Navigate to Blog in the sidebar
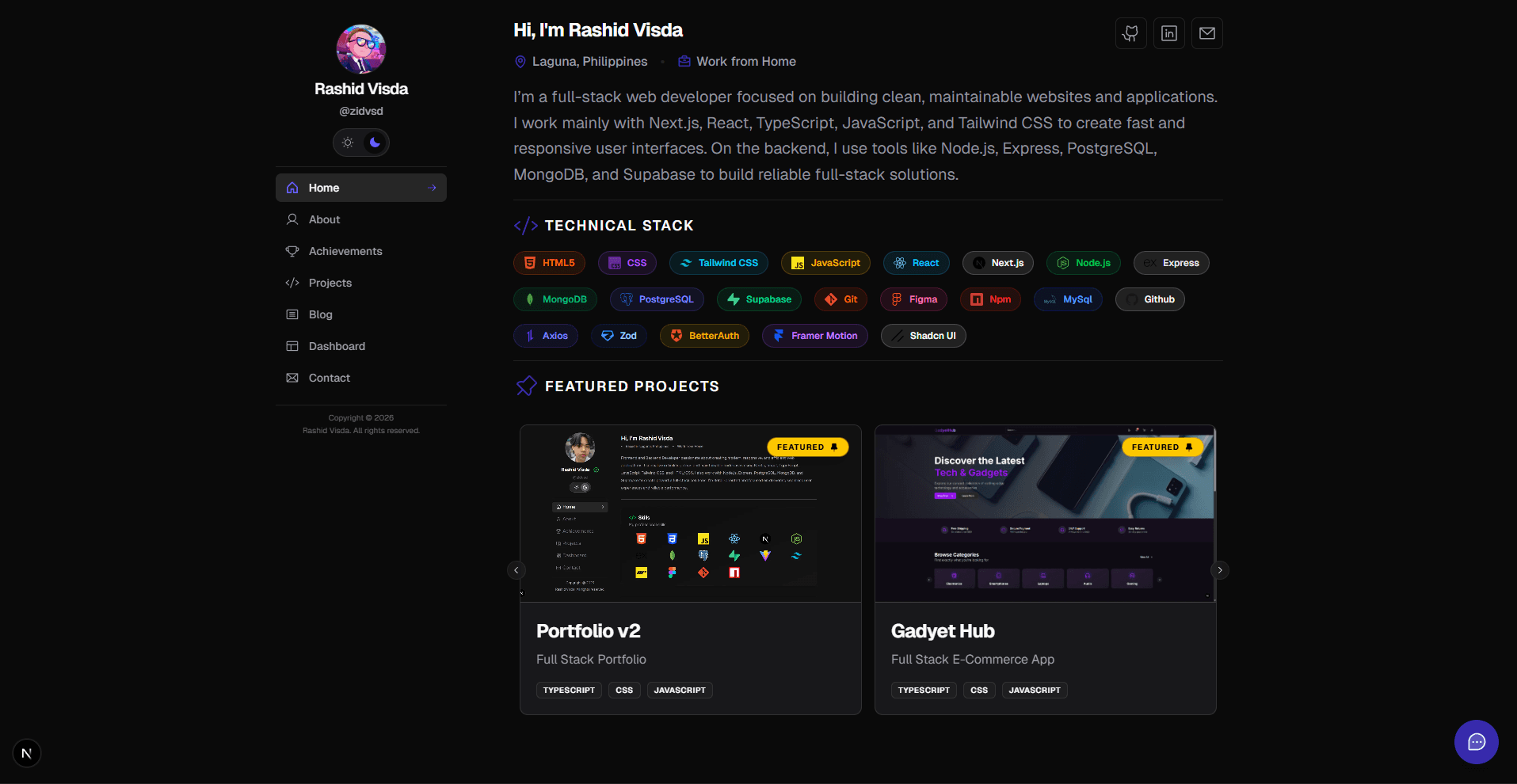Viewport: 1517px width, 784px height. 320,314
